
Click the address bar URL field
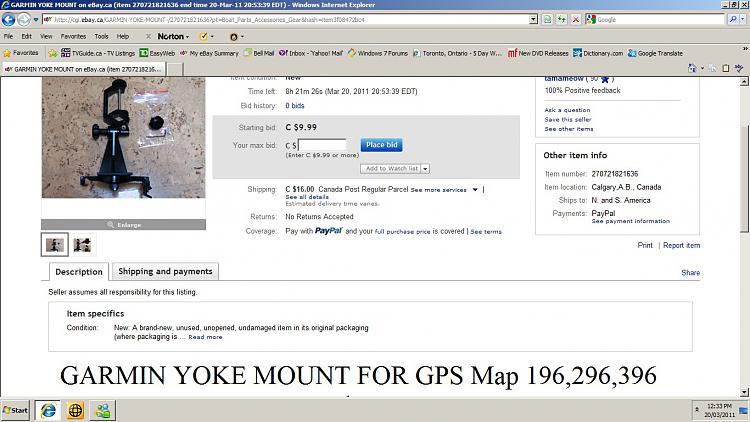pos(286,20)
